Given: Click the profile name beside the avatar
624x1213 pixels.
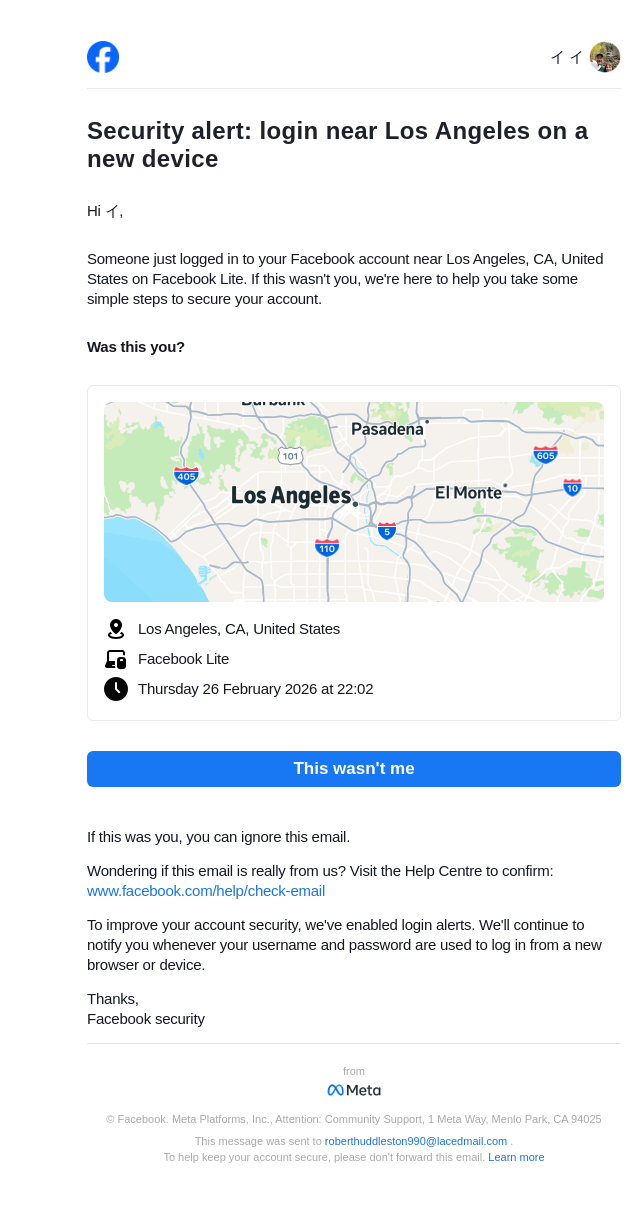Looking at the screenshot, I should 567,57.
